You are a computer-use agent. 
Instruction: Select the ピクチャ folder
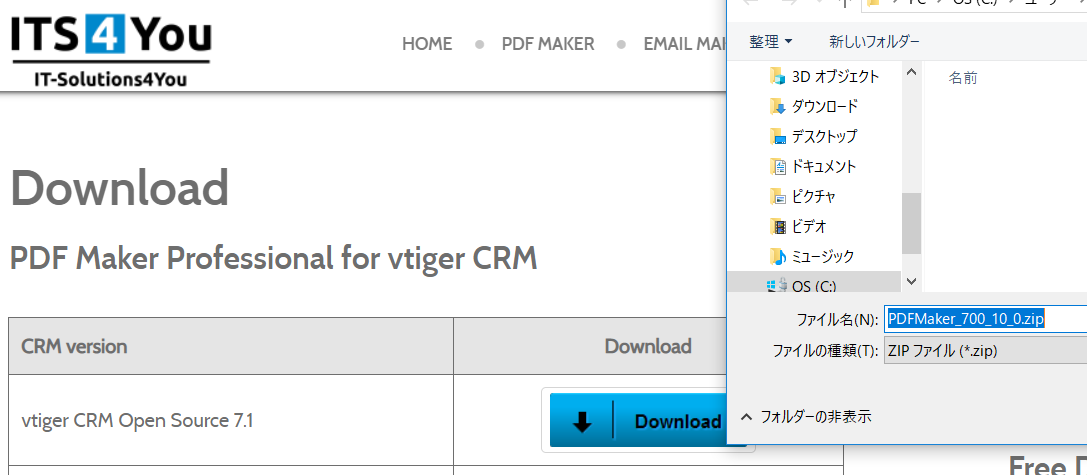(803, 196)
